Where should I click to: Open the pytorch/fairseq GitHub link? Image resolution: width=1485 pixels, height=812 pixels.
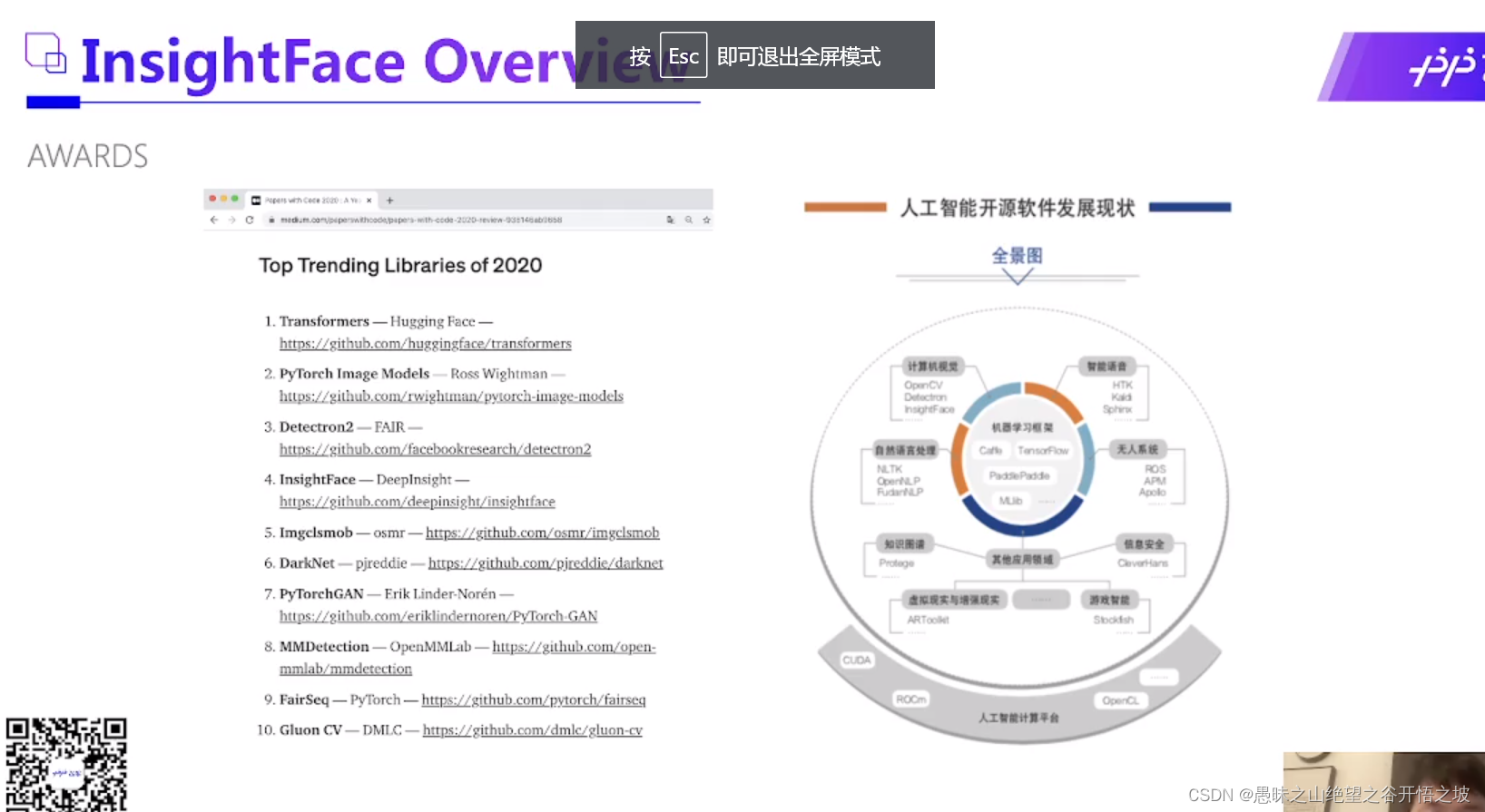click(x=534, y=699)
